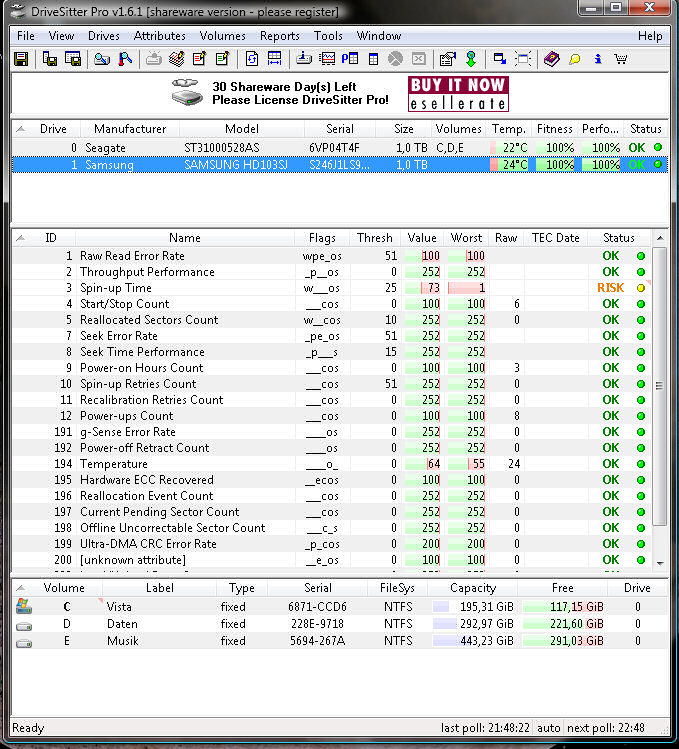The image size is (679, 749).
Task: Click the full-screen expand window icon
Action: click(523, 59)
